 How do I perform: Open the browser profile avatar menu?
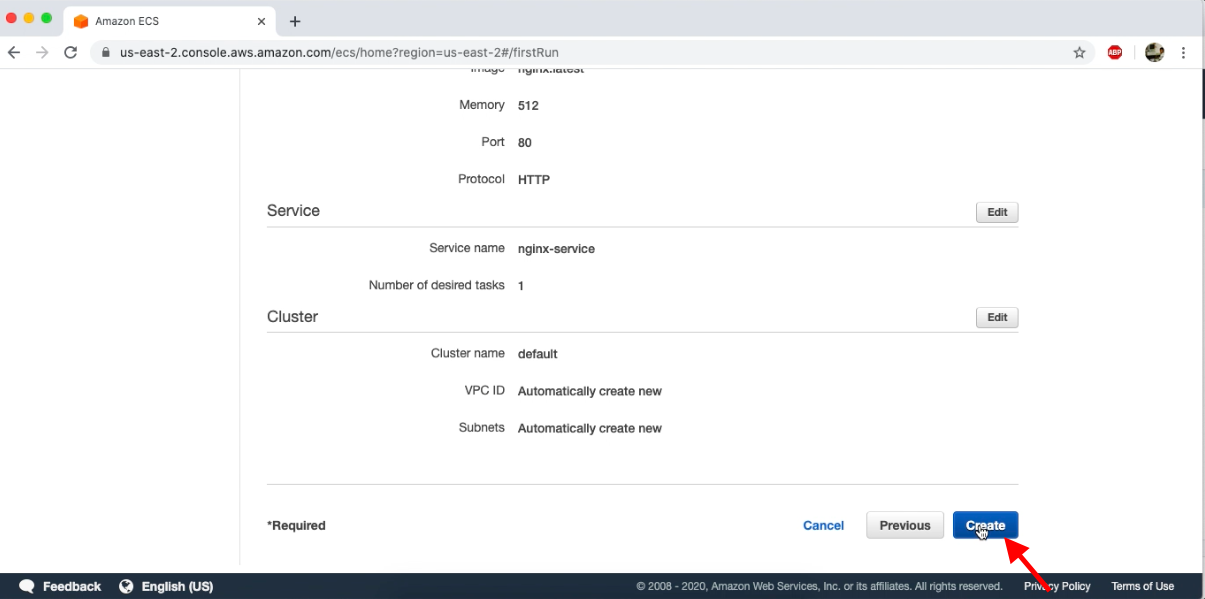click(x=1153, y=52)
